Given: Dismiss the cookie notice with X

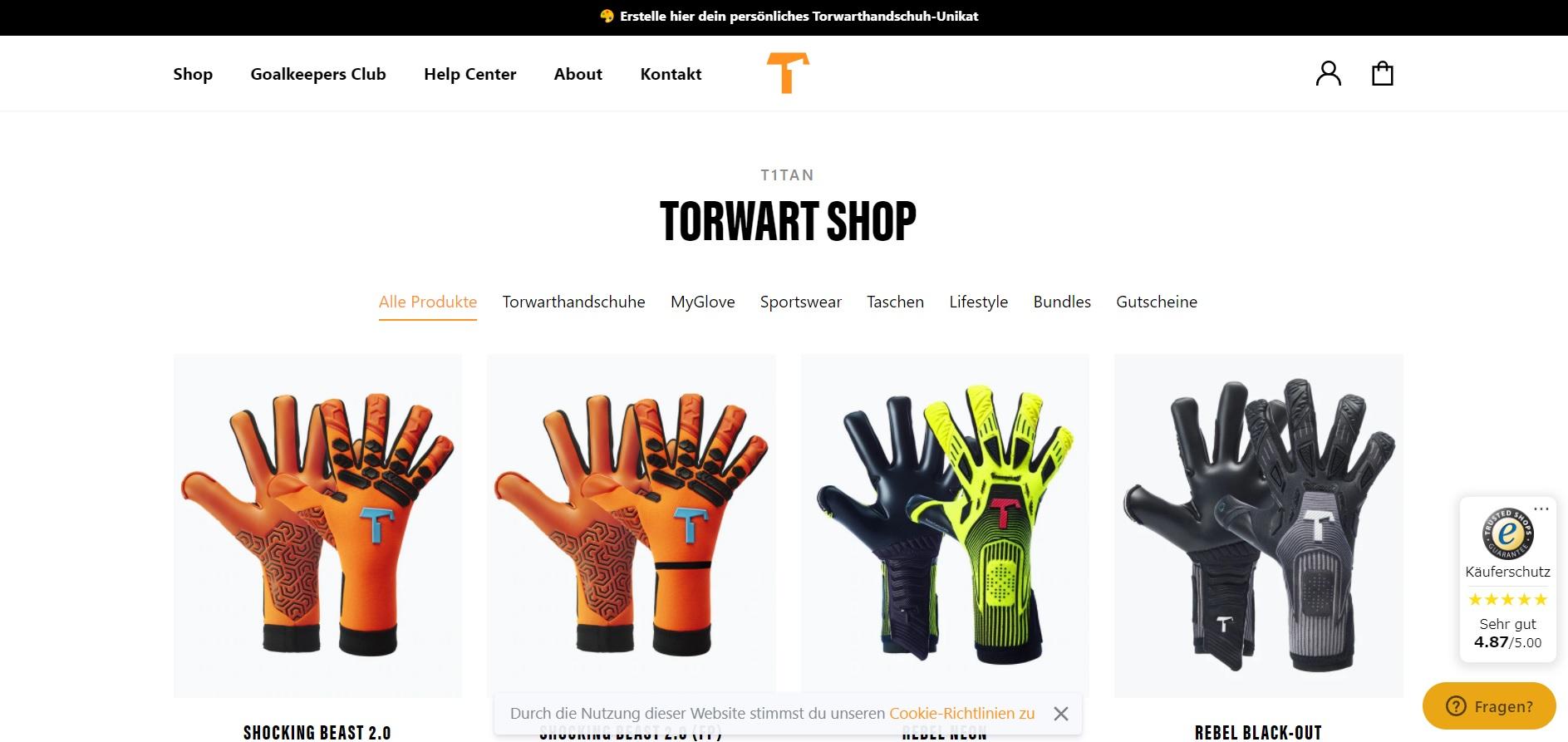Looking at the screenshot, I should [x=1060, y=714].
